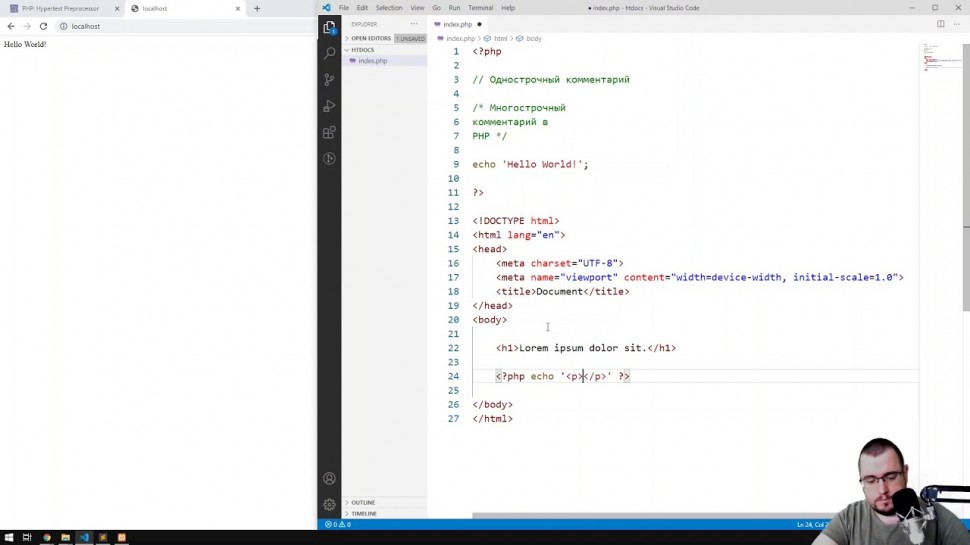The width and height of the screenshot is (970, 545).
Task: Open the Accounts icon in activity bar
Action: point(329,479)
